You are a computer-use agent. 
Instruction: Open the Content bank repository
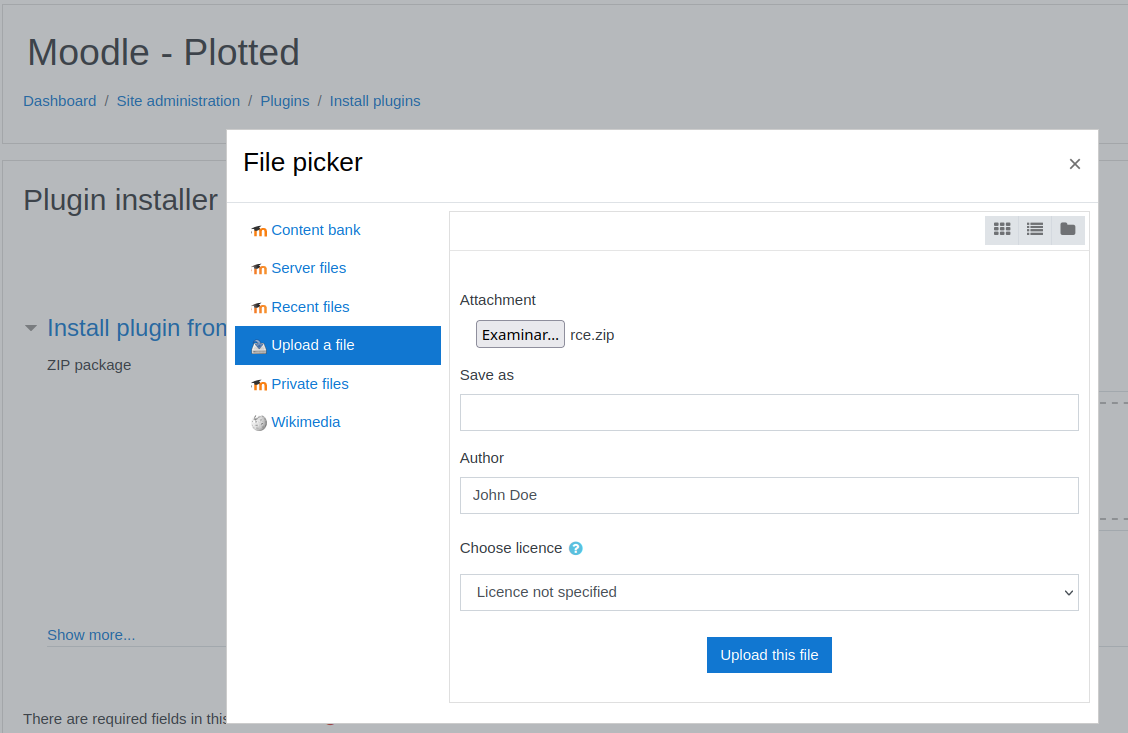tap(316, 230)
